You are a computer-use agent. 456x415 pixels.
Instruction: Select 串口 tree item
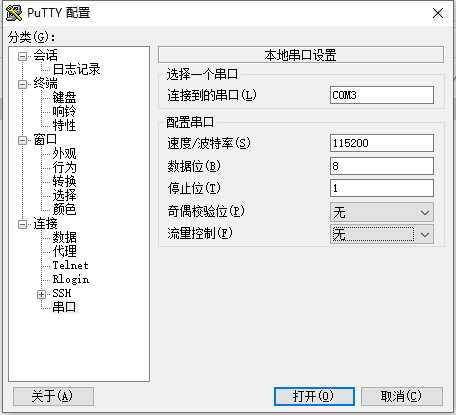[x=64, y=307]
